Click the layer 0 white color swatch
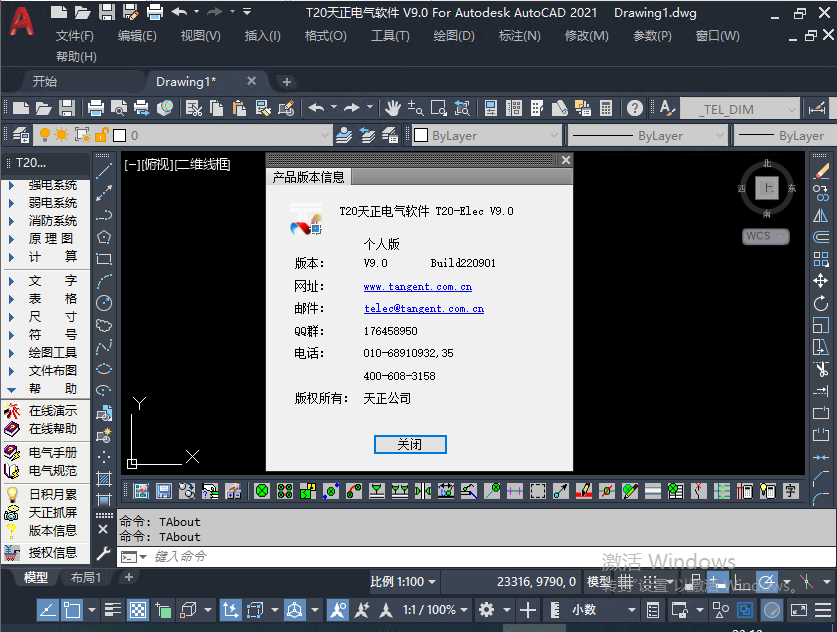 point(120,136)
